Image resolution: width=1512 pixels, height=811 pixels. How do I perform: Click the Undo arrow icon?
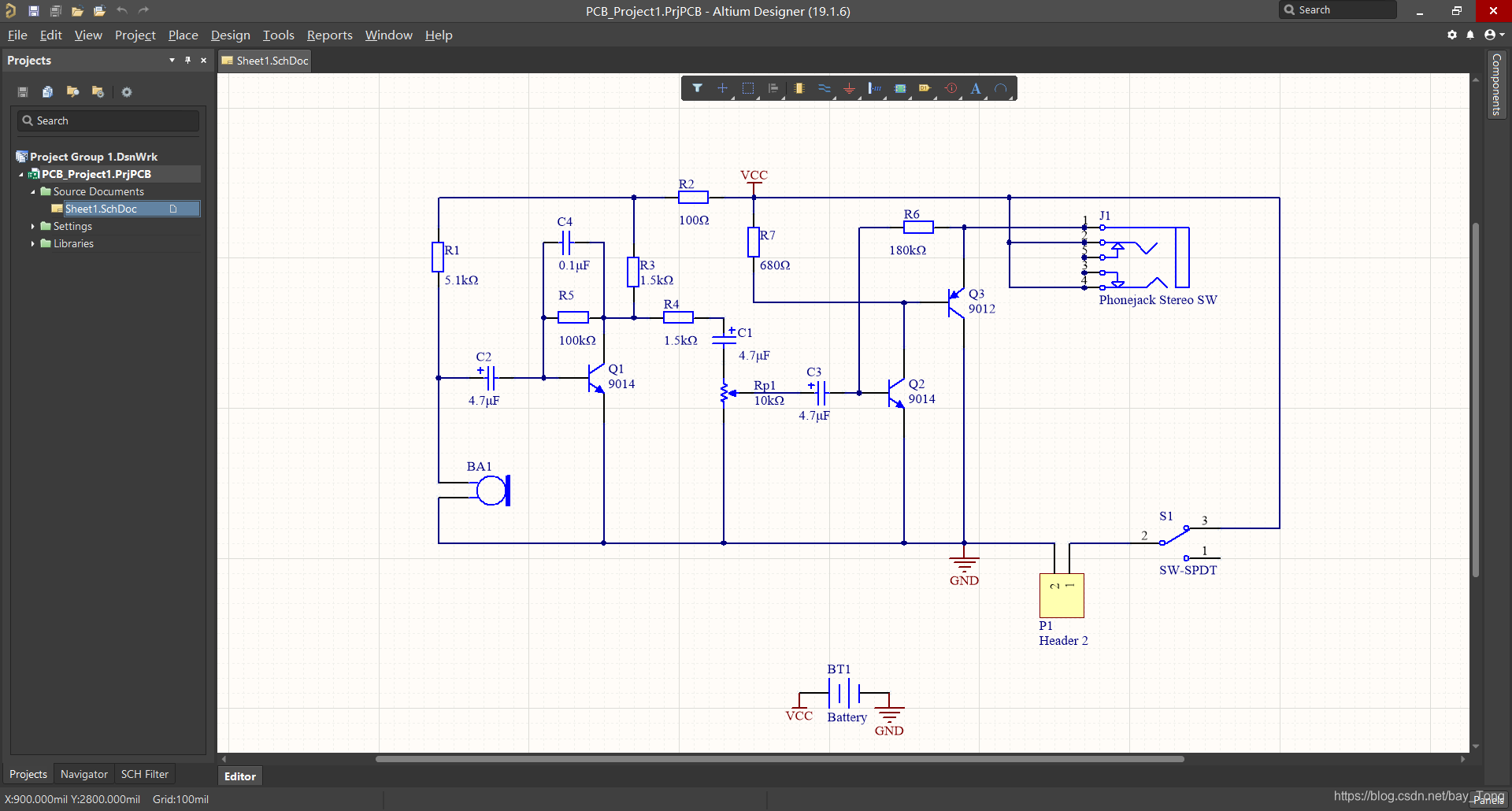pos(121,10)
